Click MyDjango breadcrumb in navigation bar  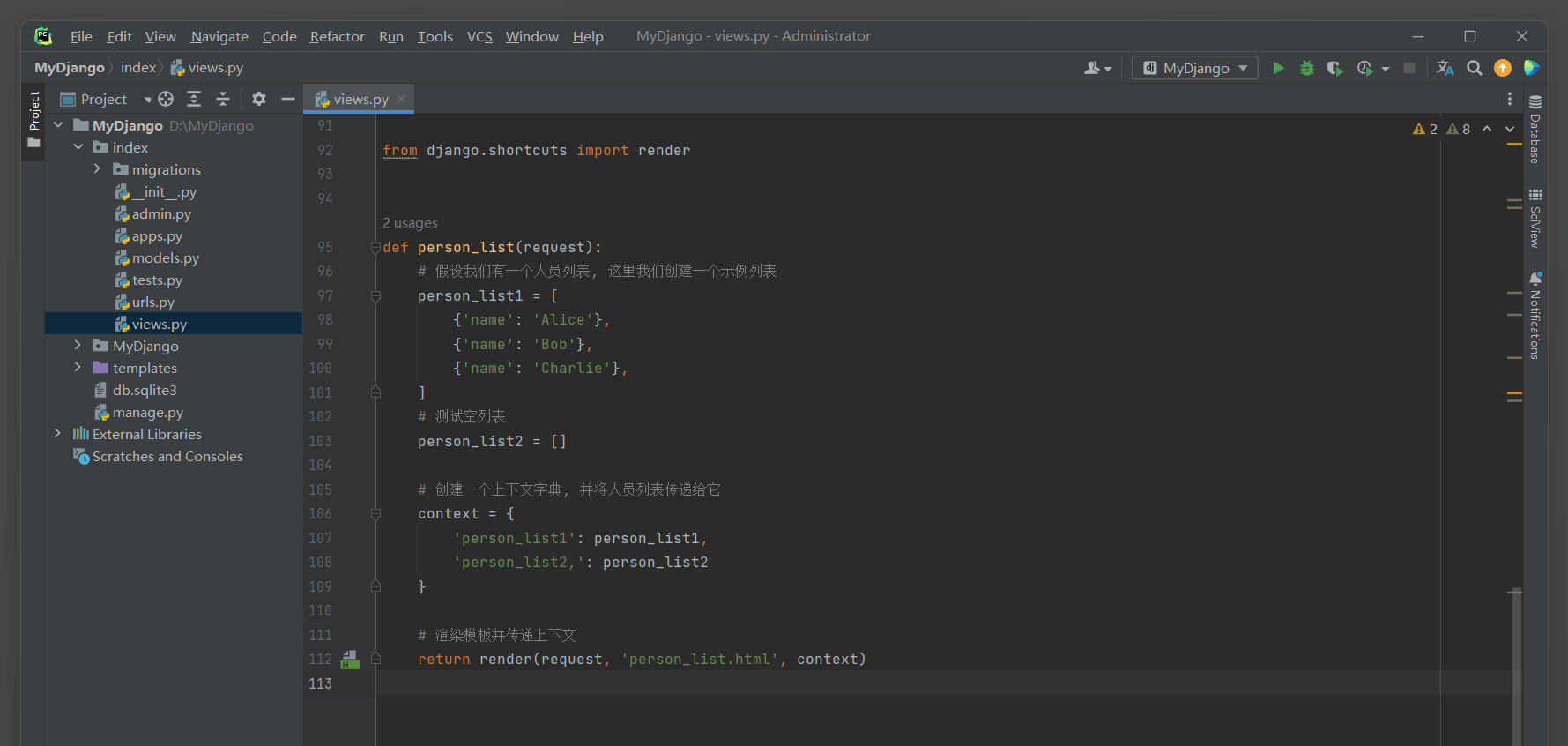click(x=70, y=68)
